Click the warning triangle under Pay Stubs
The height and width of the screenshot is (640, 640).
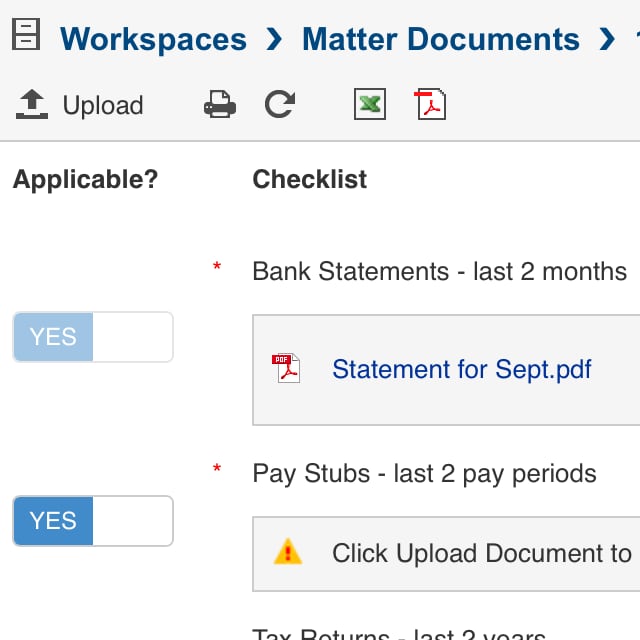[287, 552]
